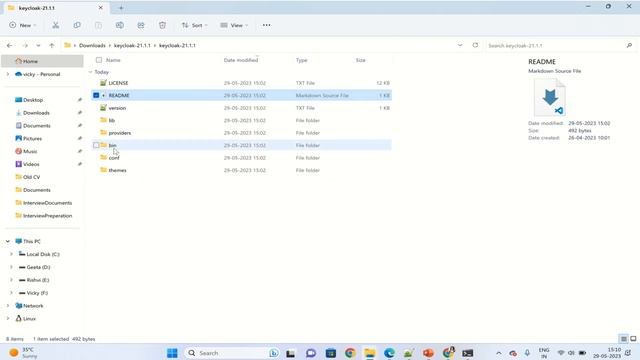The image size is (640, 360).
Task: Uncheck the README file checkbox
Action: (x=96, y=95)
